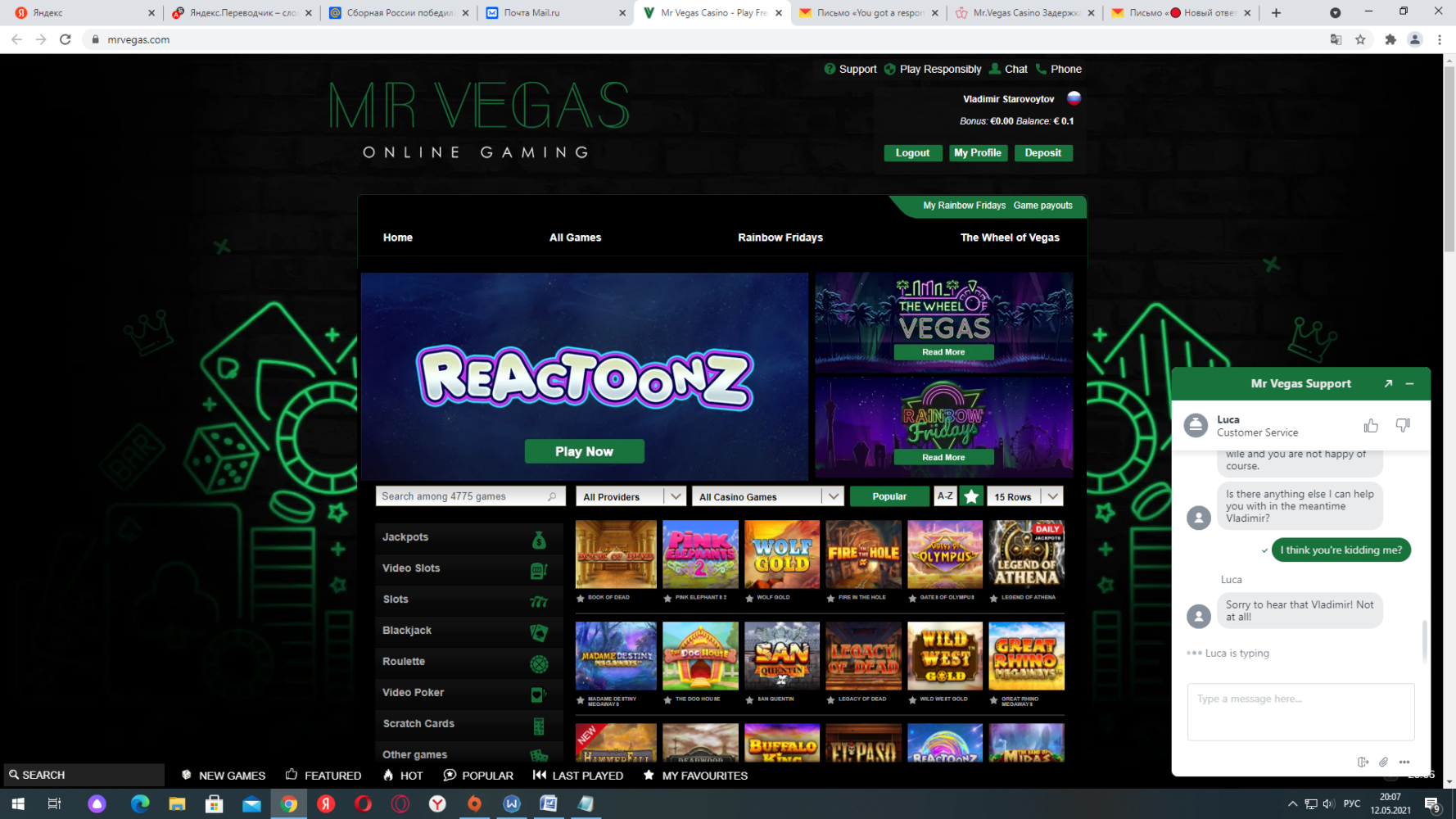Focus the Search among 4775 games field
Screen dimensions: 1456x819
470,496
